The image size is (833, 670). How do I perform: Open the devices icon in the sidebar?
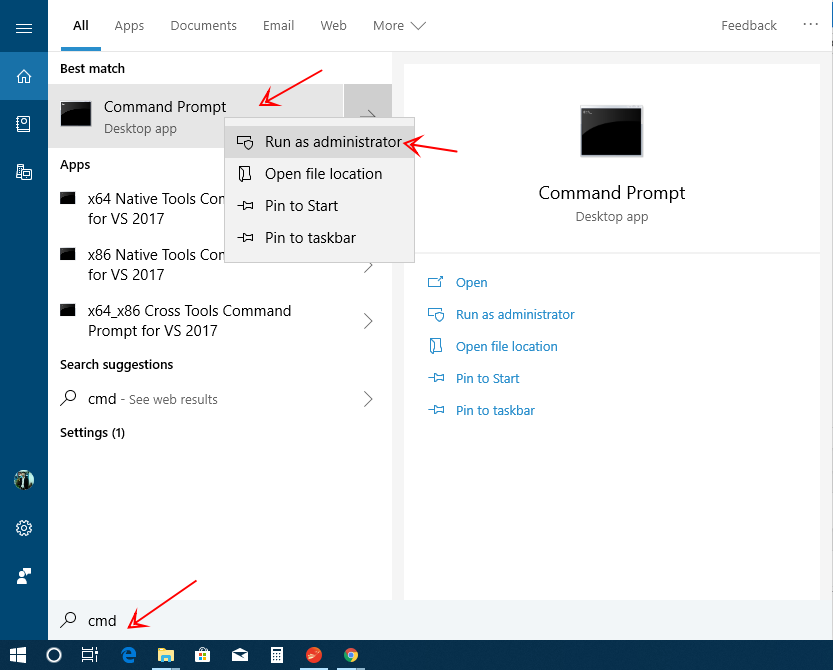pos(24,172)
